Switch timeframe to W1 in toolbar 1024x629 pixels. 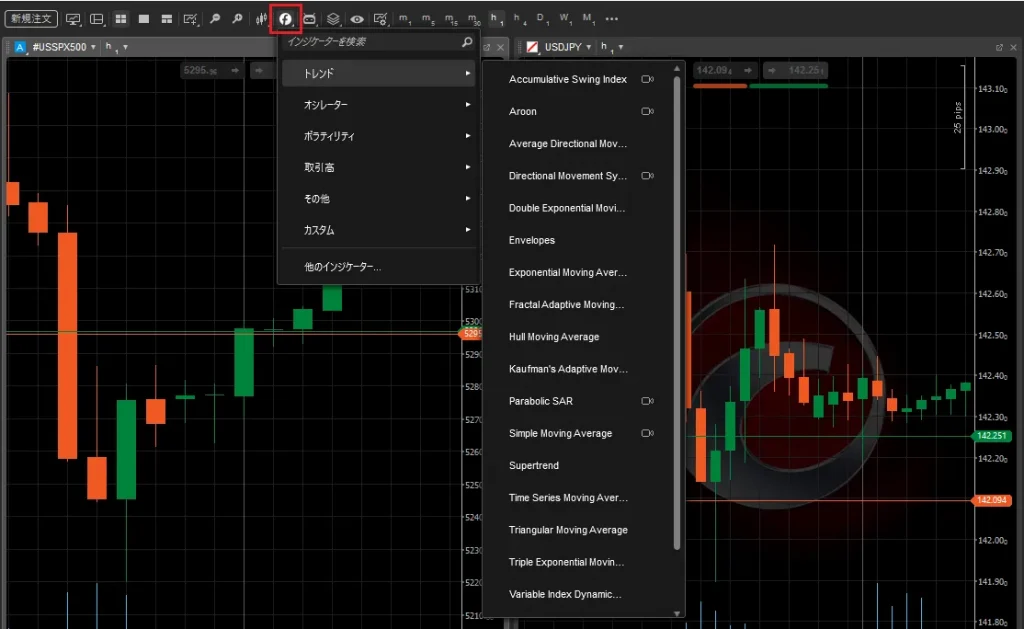click(x=566, y=20)
